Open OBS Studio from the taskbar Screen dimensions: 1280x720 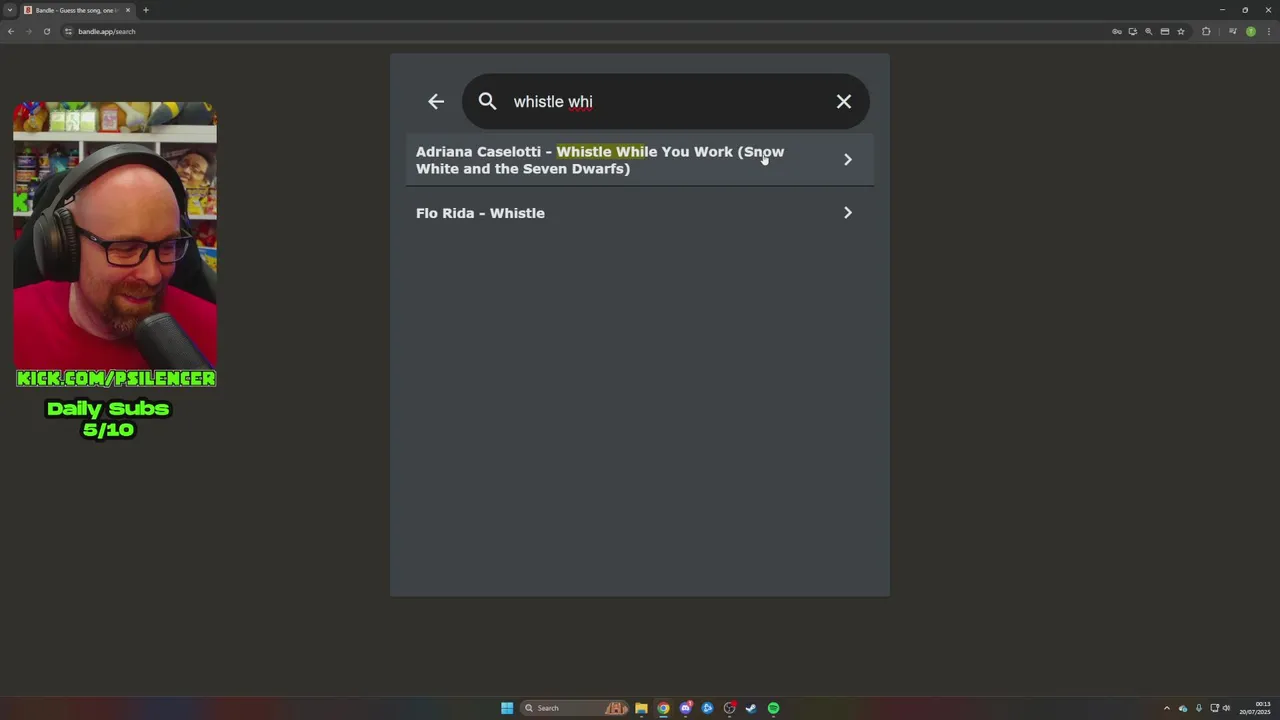pos(729,708)
